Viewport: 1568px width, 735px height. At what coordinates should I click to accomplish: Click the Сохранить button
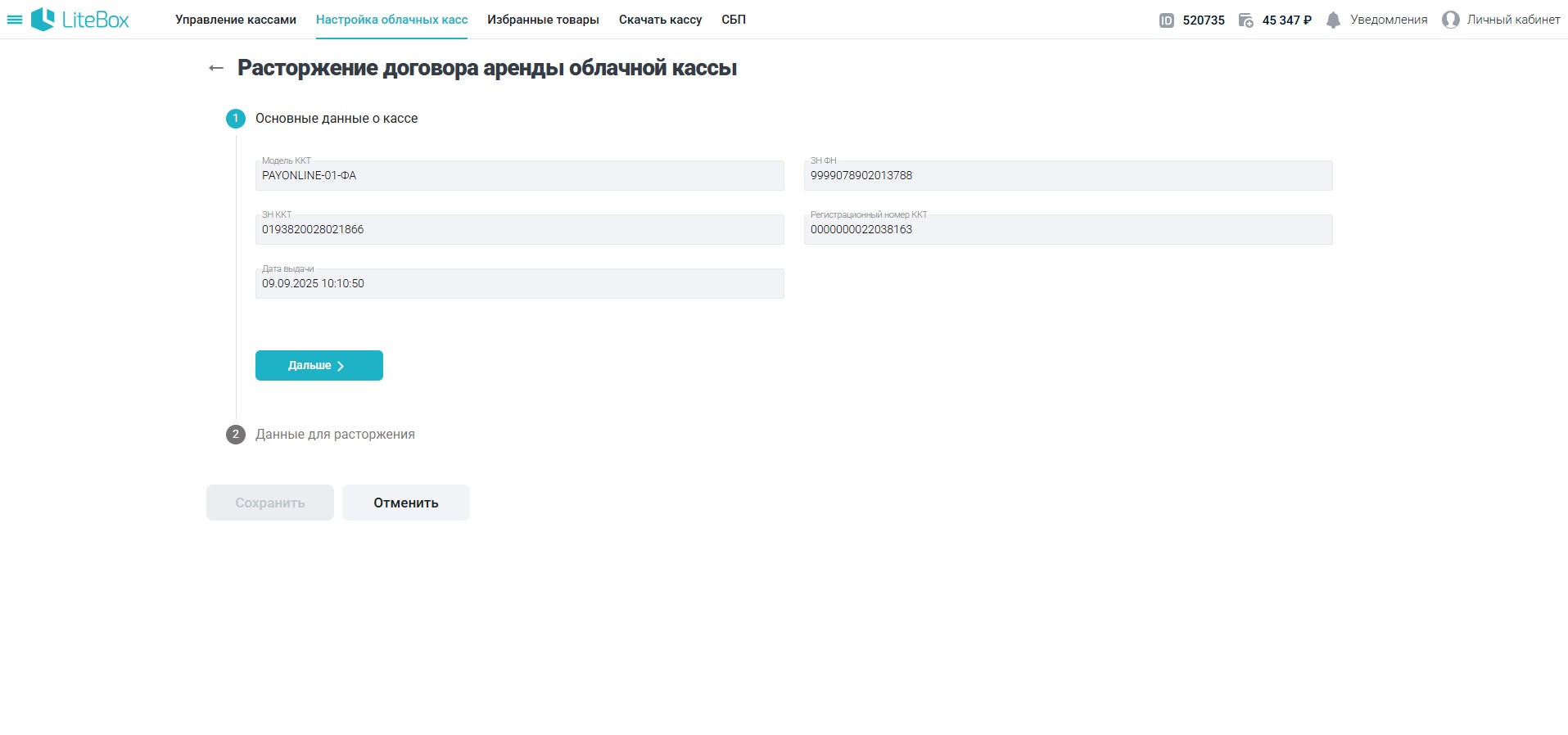click(x=270, y=503)
